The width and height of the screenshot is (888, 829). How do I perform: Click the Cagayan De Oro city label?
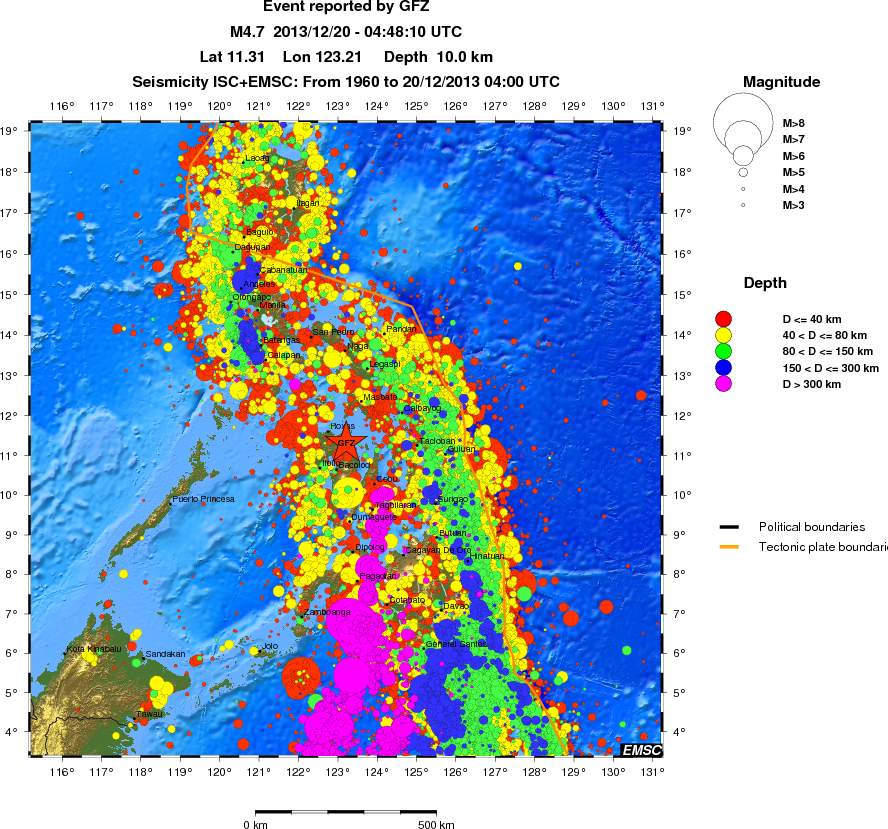(x=438, y=550)
